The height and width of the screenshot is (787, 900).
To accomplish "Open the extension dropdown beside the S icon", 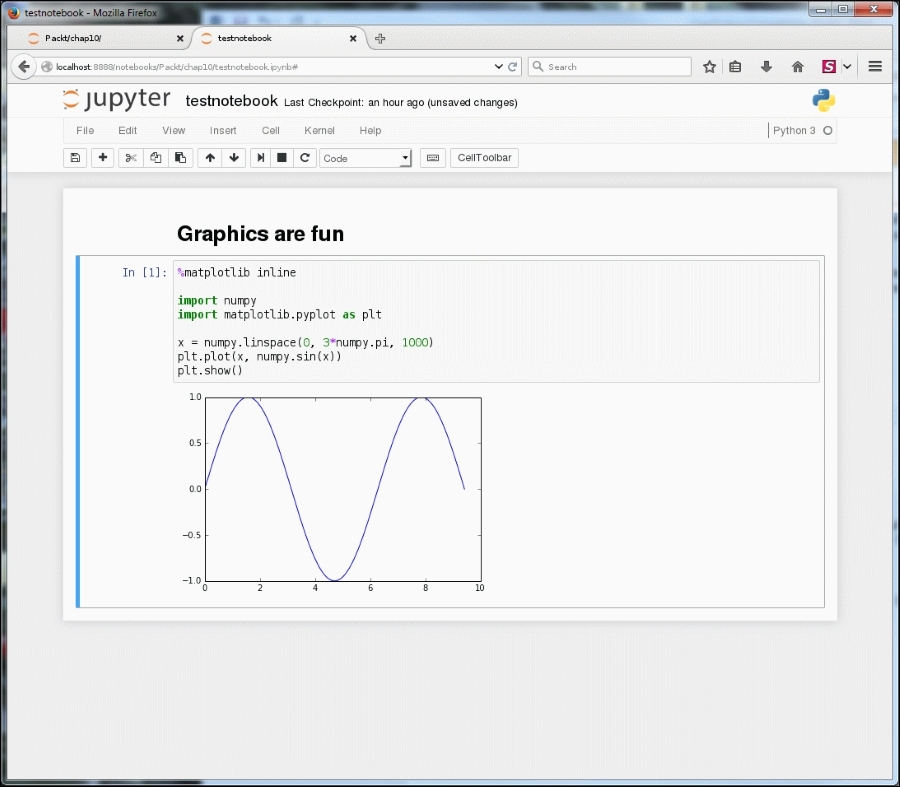I will click(x=846, y=66).
